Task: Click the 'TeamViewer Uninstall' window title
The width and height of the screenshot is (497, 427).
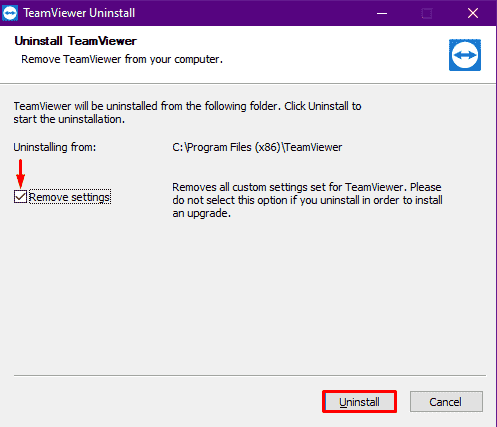Action: pyautogui.click(x=79, y=13)
